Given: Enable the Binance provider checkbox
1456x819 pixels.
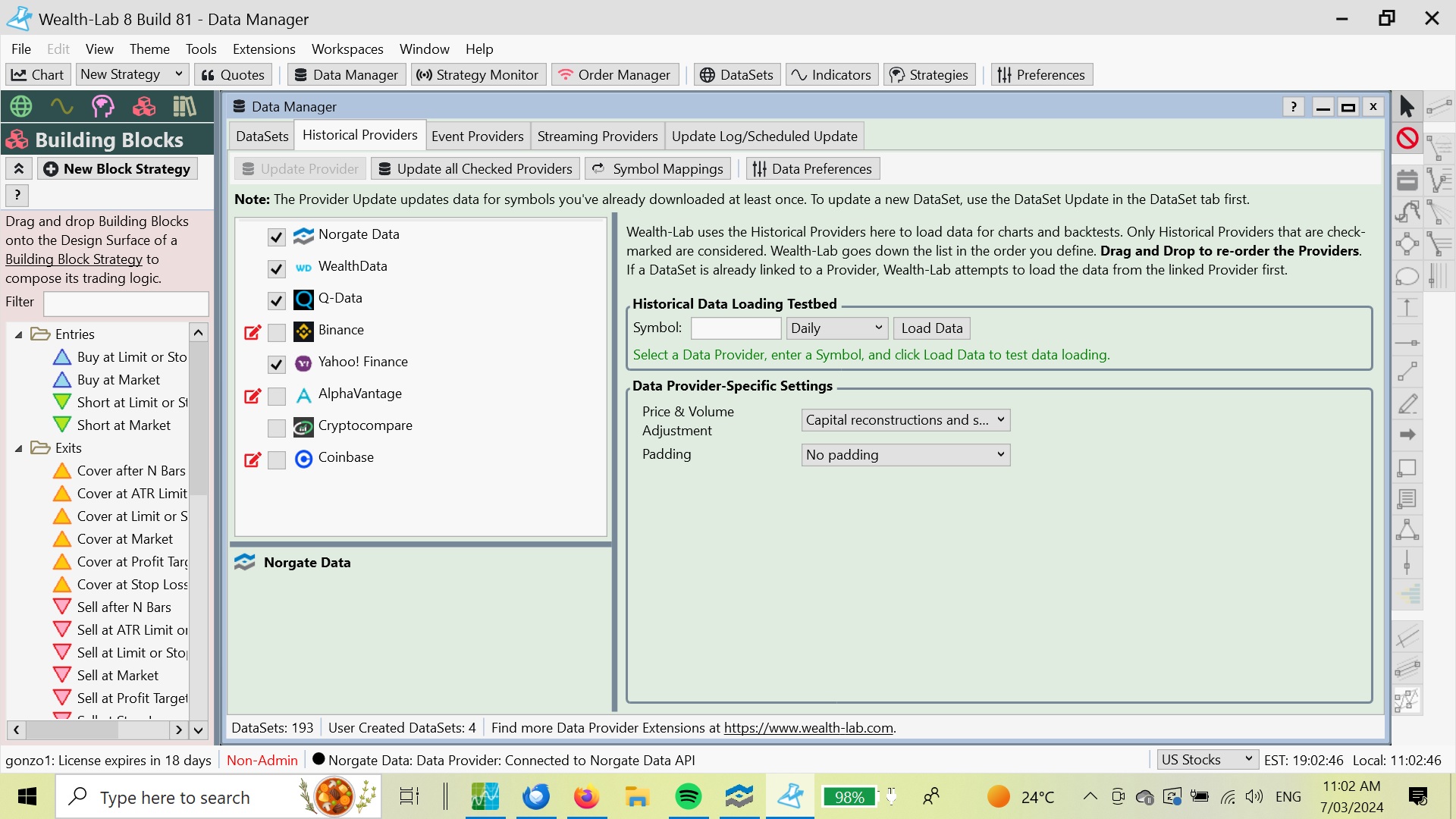Looking at the screenshot, I should click(277, 333).
